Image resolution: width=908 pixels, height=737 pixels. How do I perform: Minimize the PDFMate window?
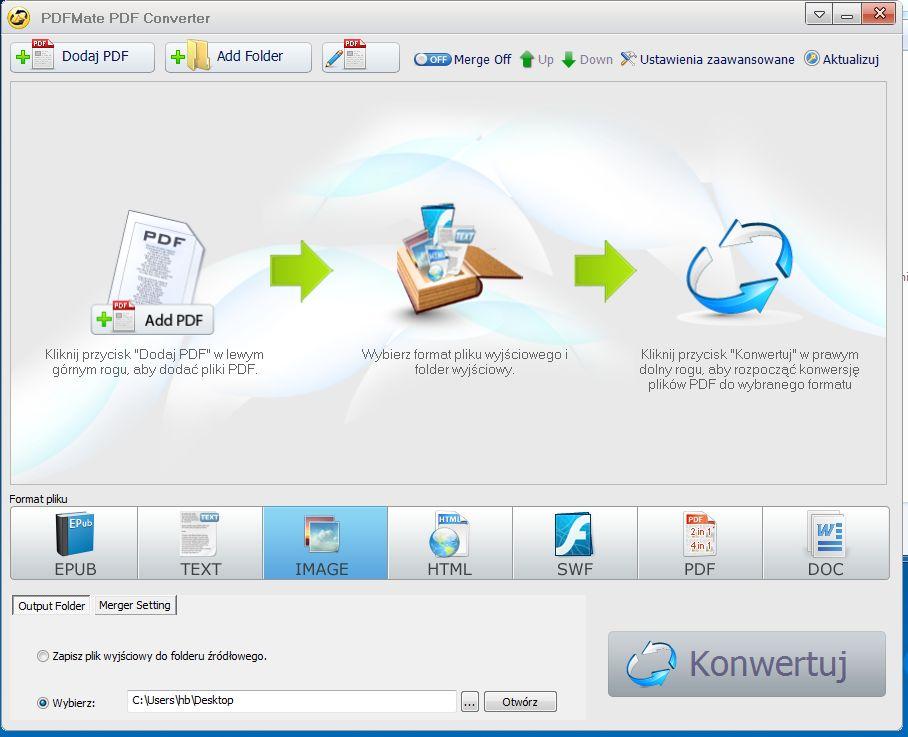847,14
